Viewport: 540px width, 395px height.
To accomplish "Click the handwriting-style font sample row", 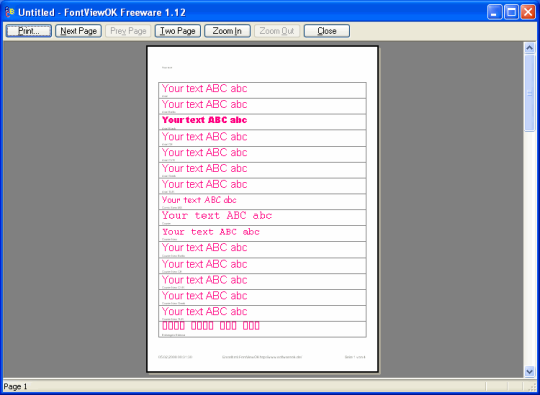I will [x=262, y=201].
